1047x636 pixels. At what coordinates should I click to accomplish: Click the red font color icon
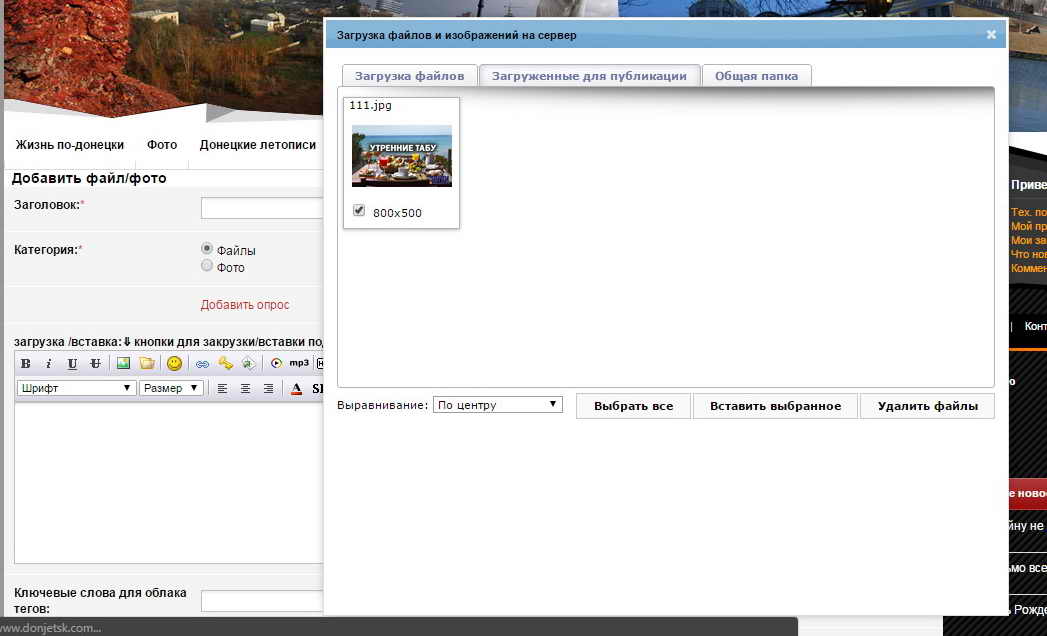coord(296,388)
